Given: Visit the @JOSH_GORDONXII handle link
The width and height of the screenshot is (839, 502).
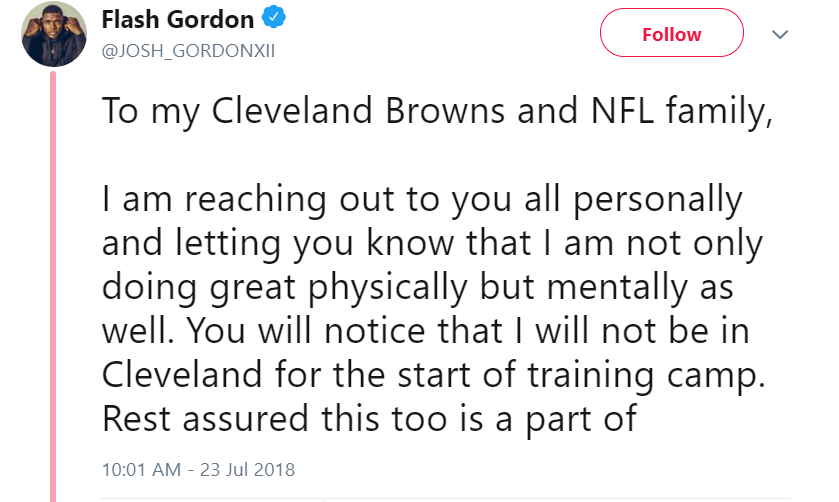Looking at the screenshot, I should tap(188, 51).
